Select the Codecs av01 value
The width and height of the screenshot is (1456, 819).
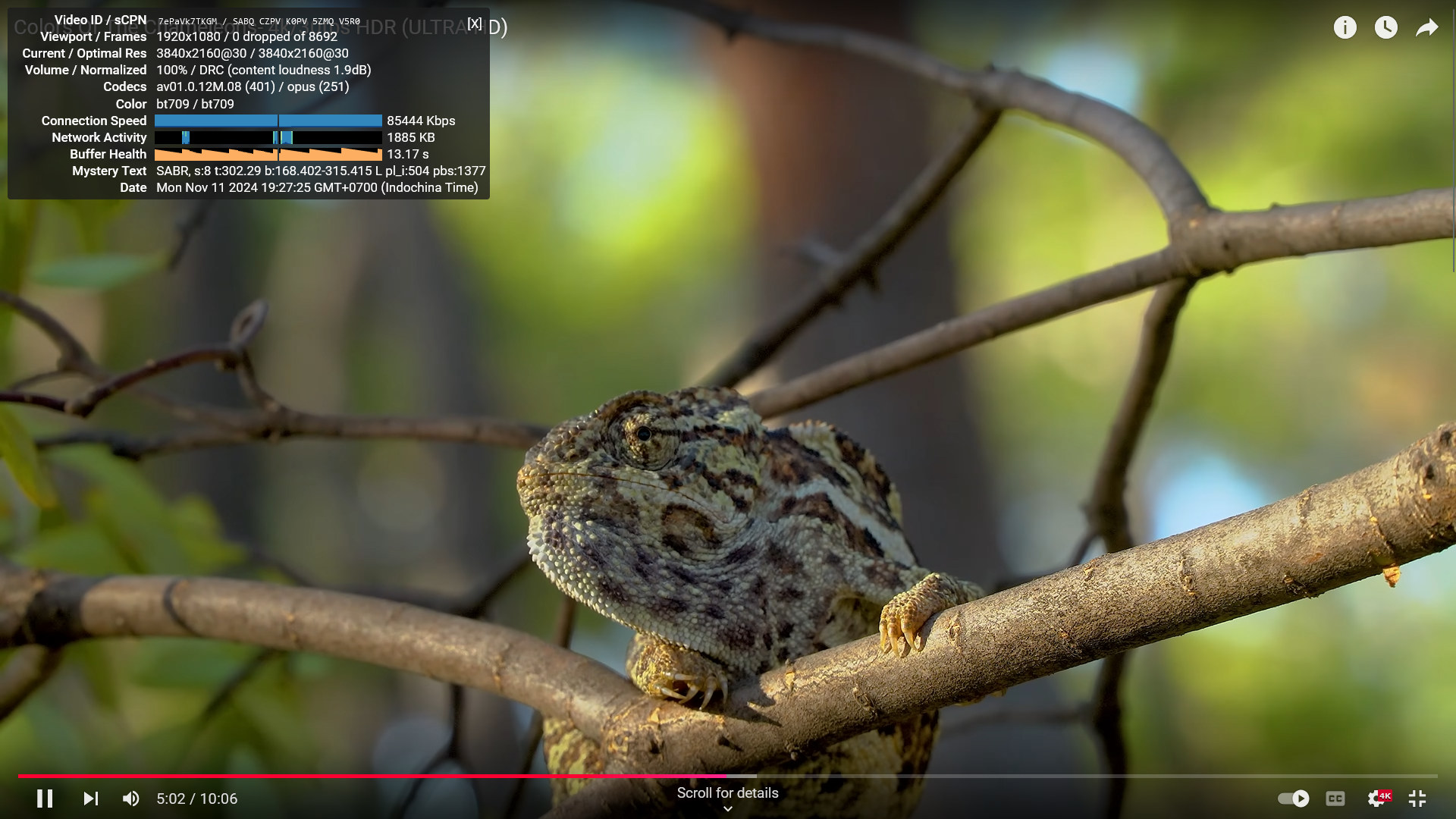[x=253, y=86]
